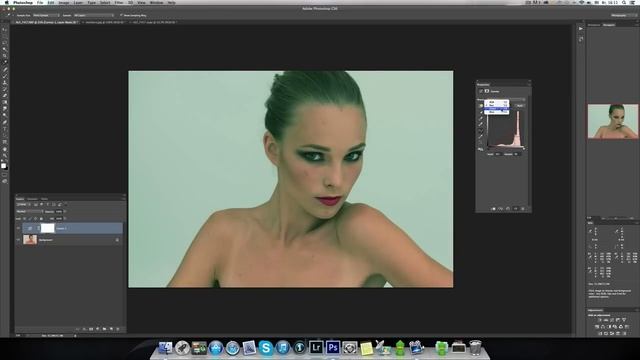Choose Green in Curves channel list

tap(496, 109)
